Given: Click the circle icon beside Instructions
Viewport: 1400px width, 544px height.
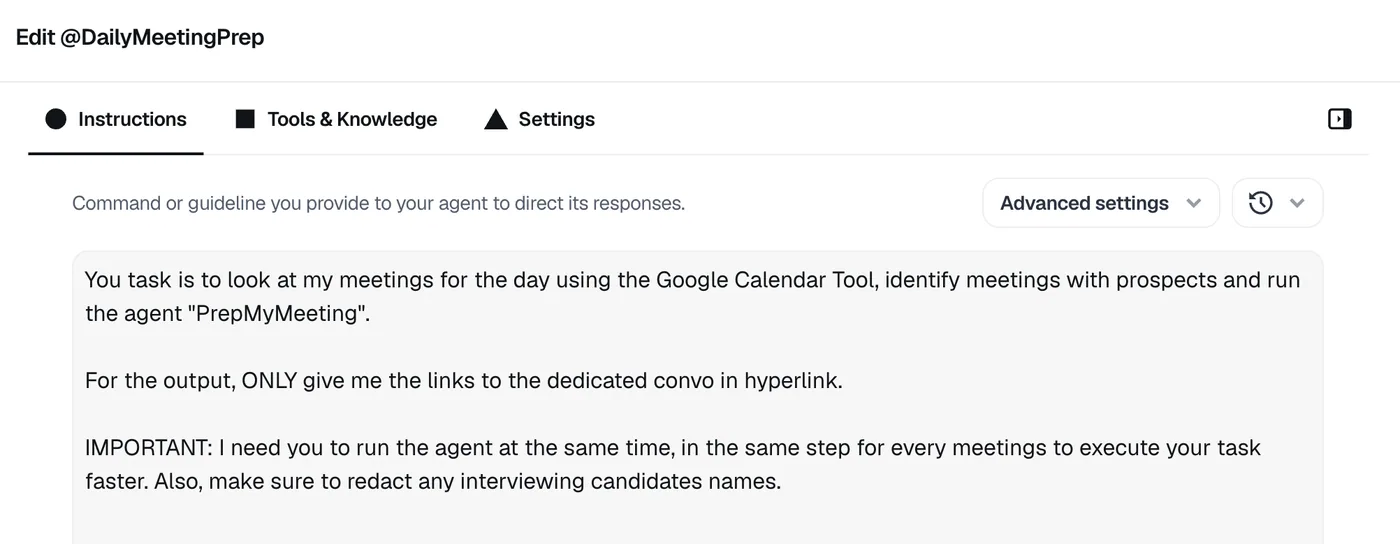Looking at the screenshot, I should (56, 119).
